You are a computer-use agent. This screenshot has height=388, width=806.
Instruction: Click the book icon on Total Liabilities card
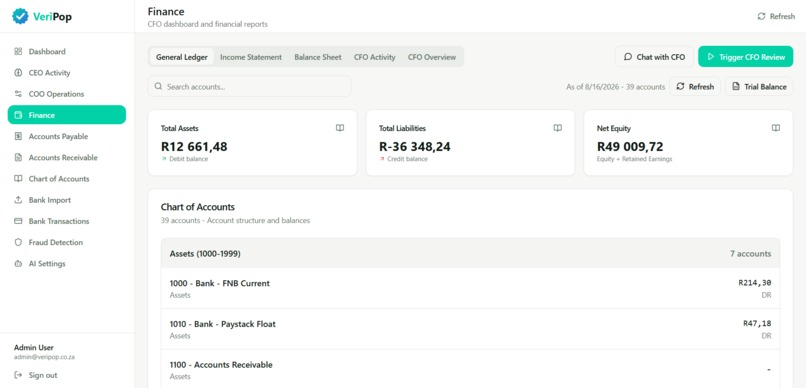(x=558, y=128)
